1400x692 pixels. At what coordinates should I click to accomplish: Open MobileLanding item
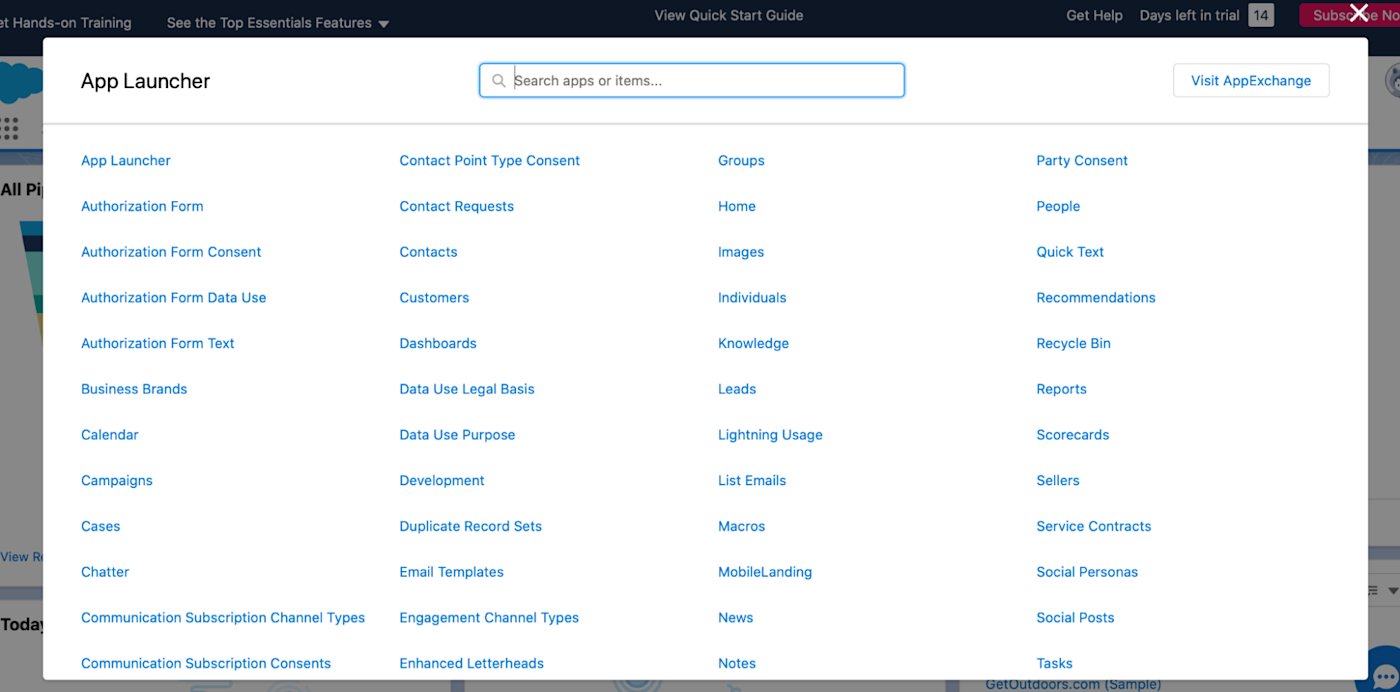(765, 572)
